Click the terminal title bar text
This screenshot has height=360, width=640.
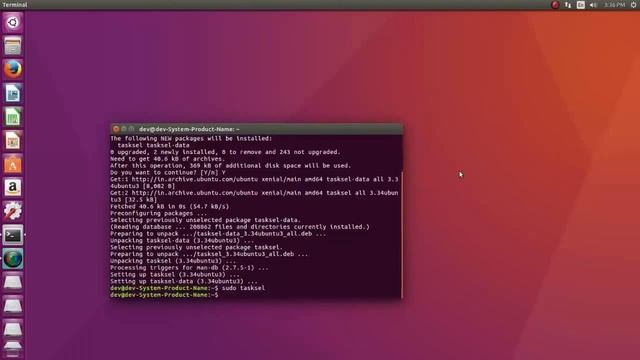[189, 129]
